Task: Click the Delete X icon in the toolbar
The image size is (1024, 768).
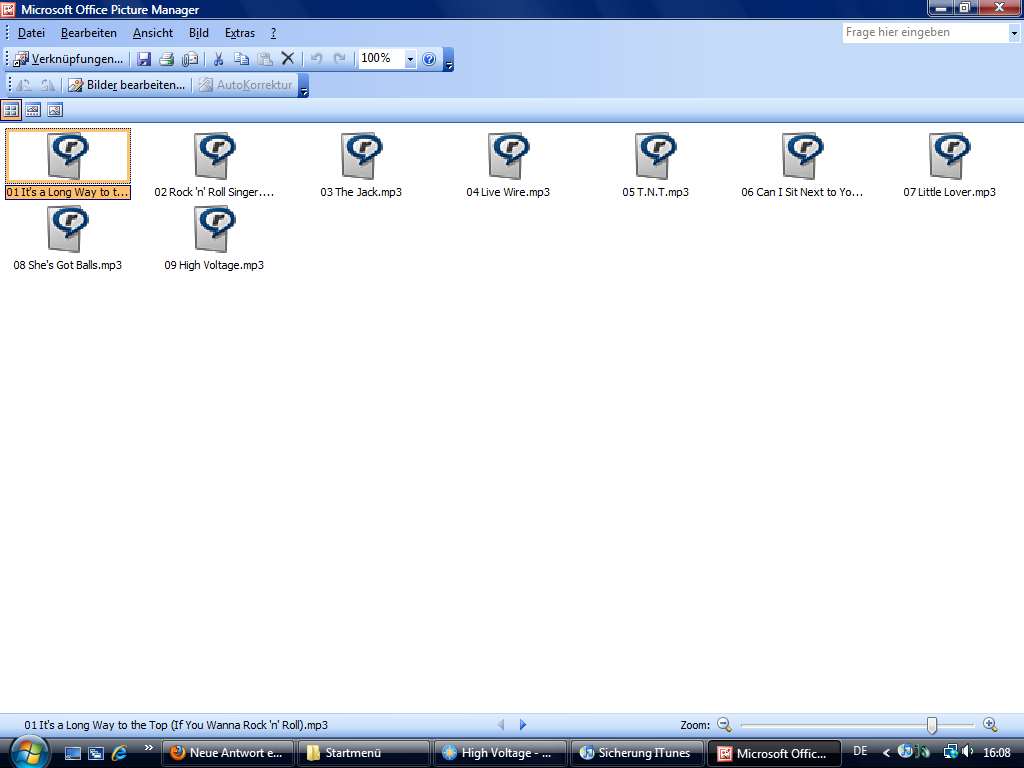Action: pyautogui.click(x=287, y=59)
